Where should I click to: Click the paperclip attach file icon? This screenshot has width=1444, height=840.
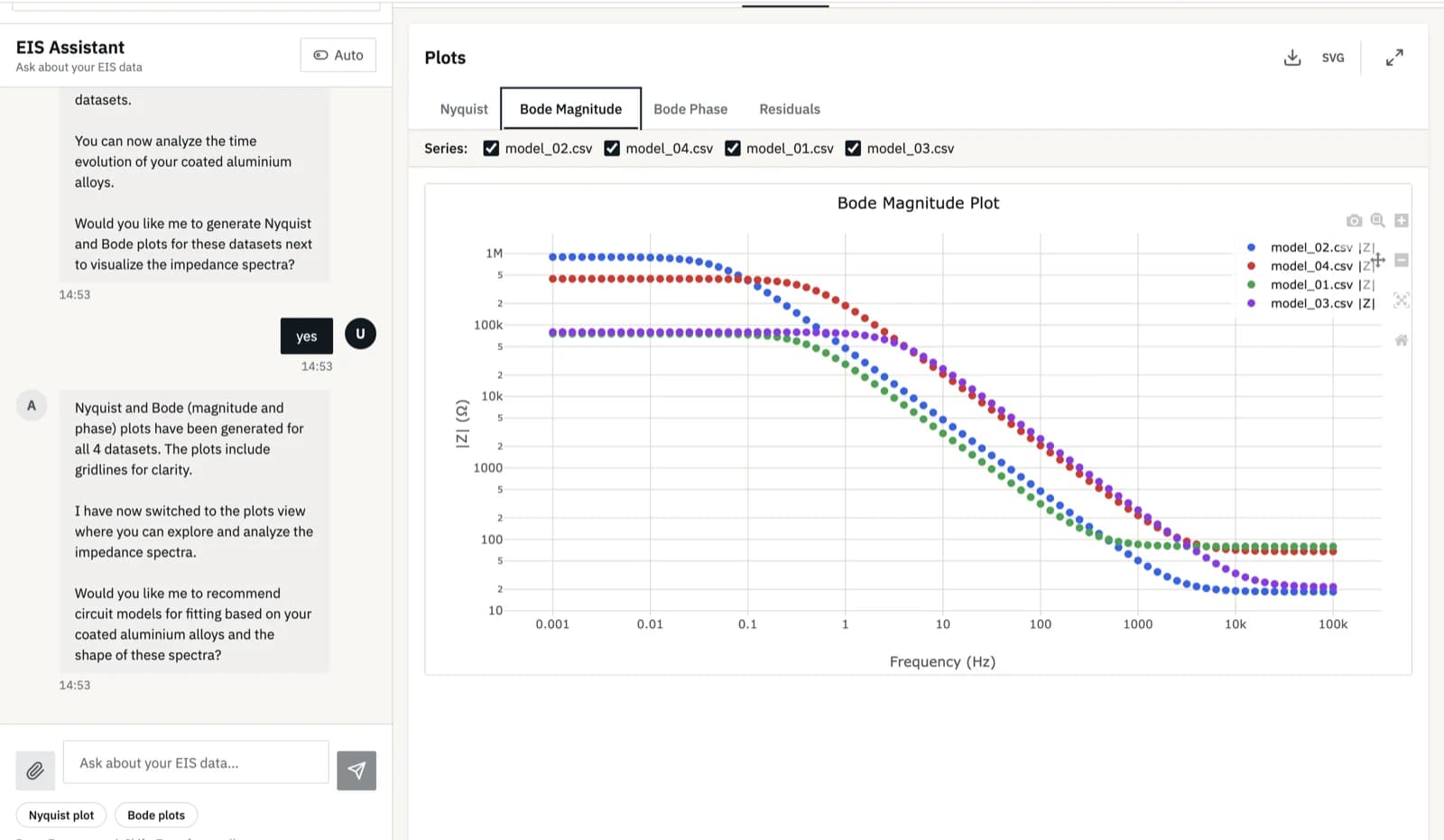35,771
